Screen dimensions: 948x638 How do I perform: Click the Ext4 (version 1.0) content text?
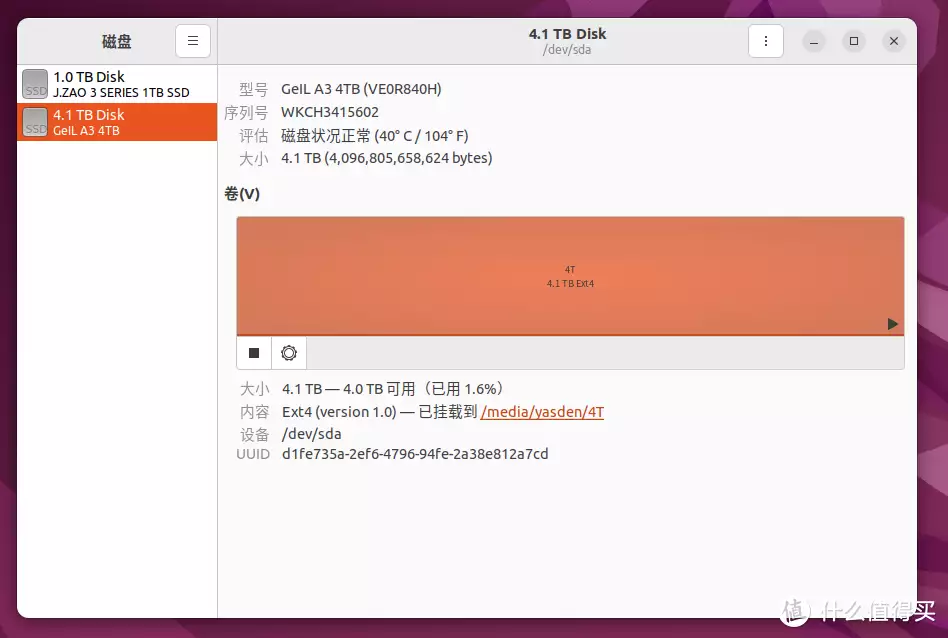[x=339, y=412]
